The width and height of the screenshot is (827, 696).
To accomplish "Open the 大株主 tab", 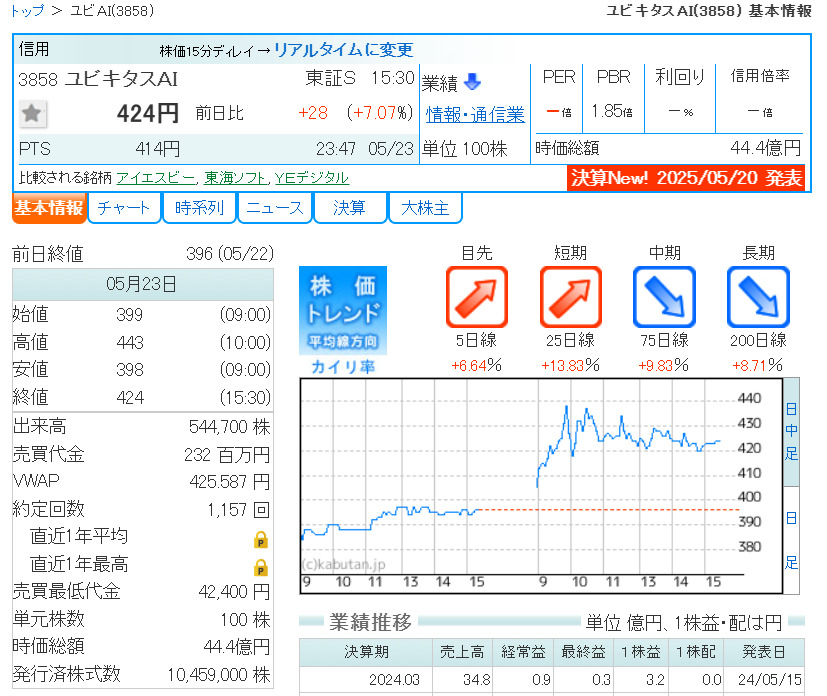I will click(x=425, y=208).
